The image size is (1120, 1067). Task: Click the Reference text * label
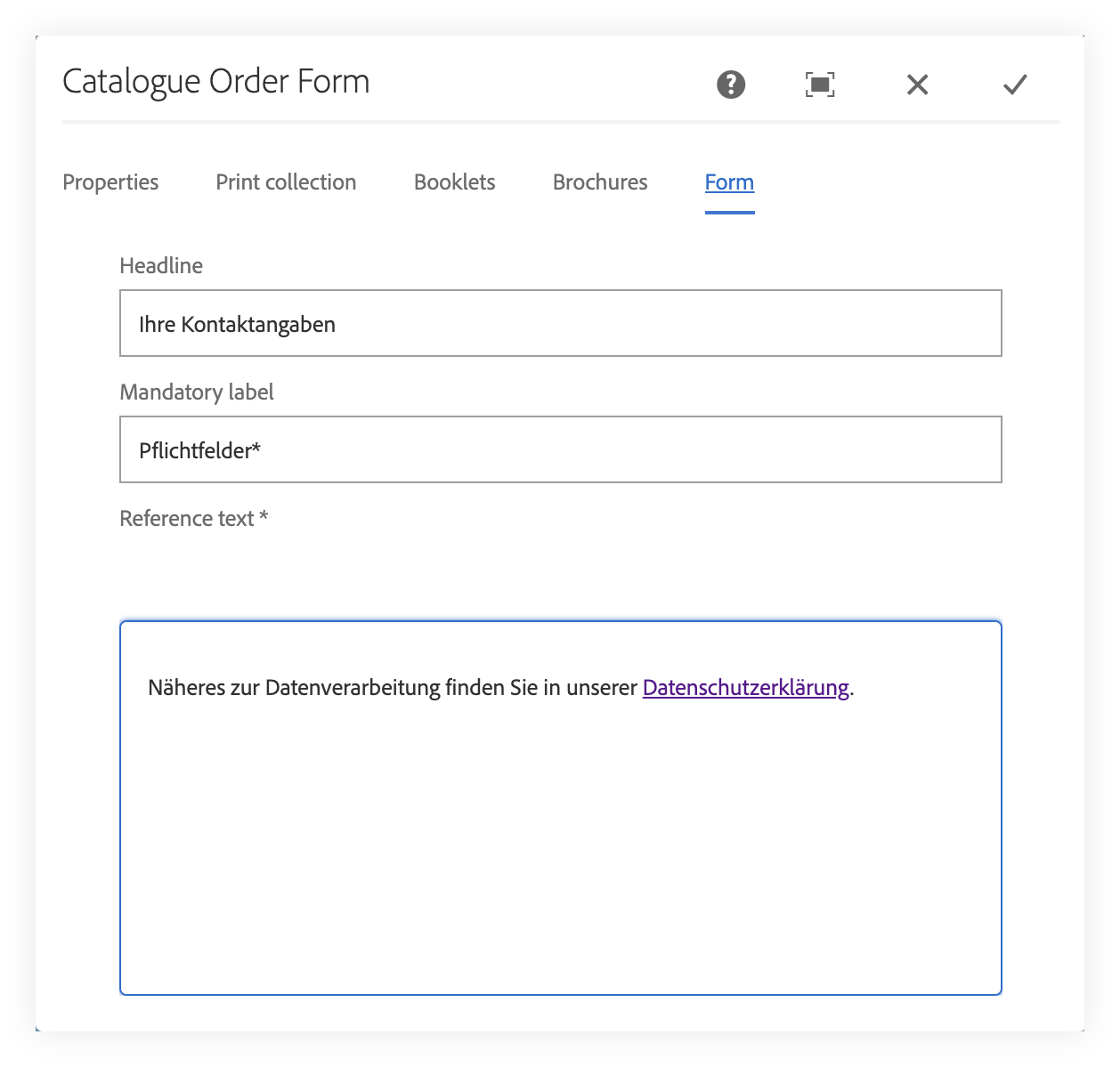(x=194, y=519)
